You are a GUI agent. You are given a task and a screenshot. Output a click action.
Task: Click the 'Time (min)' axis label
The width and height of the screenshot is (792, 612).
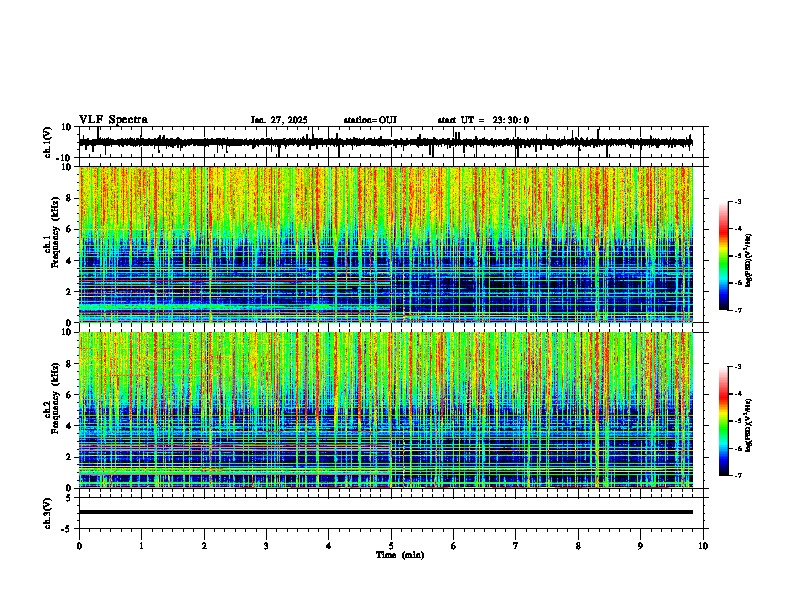point(400,555)
